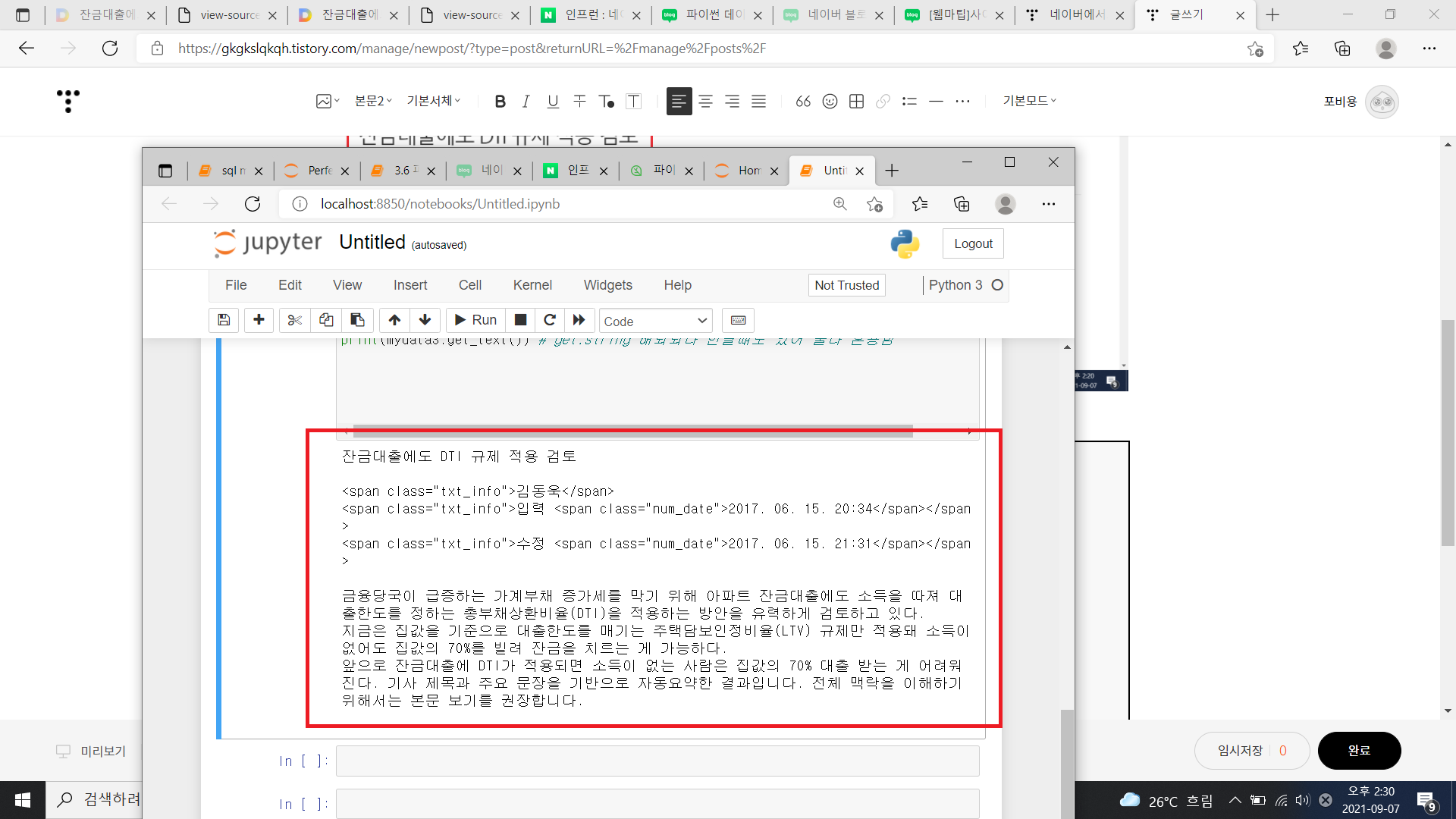Open the Jupyter View menu
This screenshot has width=1456, height=819.
point(347,285)
